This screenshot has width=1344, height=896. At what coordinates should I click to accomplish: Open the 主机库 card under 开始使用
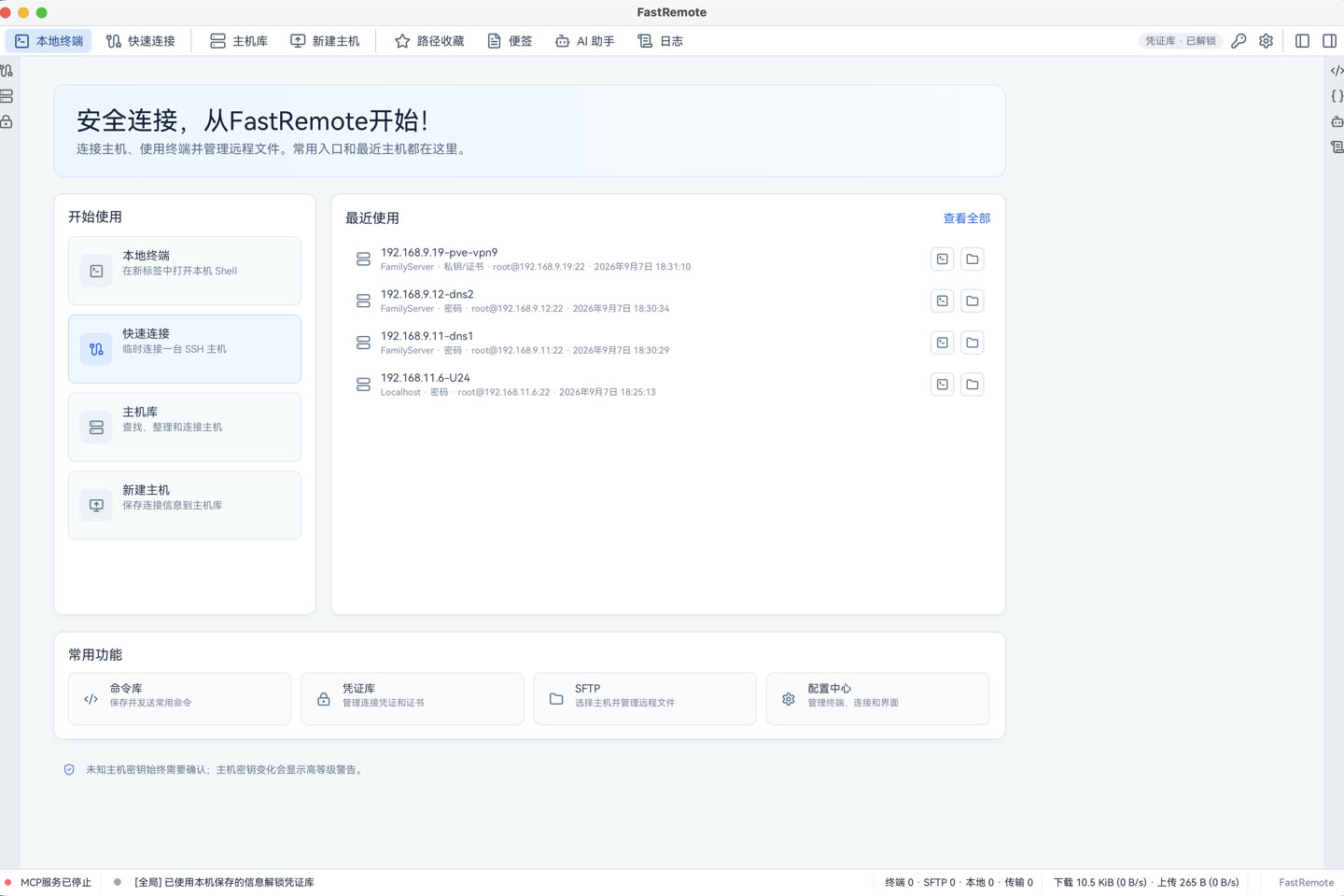185,427
